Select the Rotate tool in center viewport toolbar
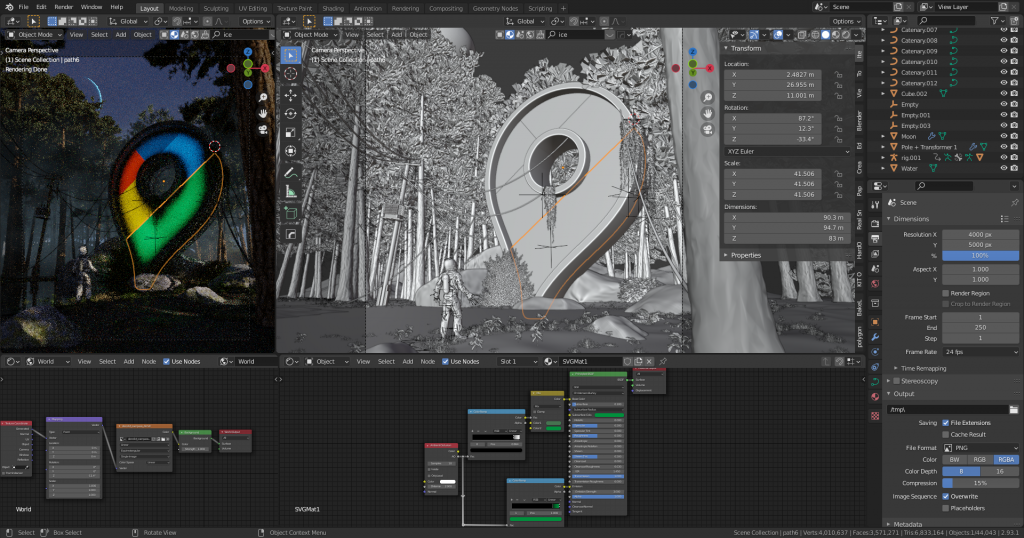1024x538 pixels. [x=291, y=114]
